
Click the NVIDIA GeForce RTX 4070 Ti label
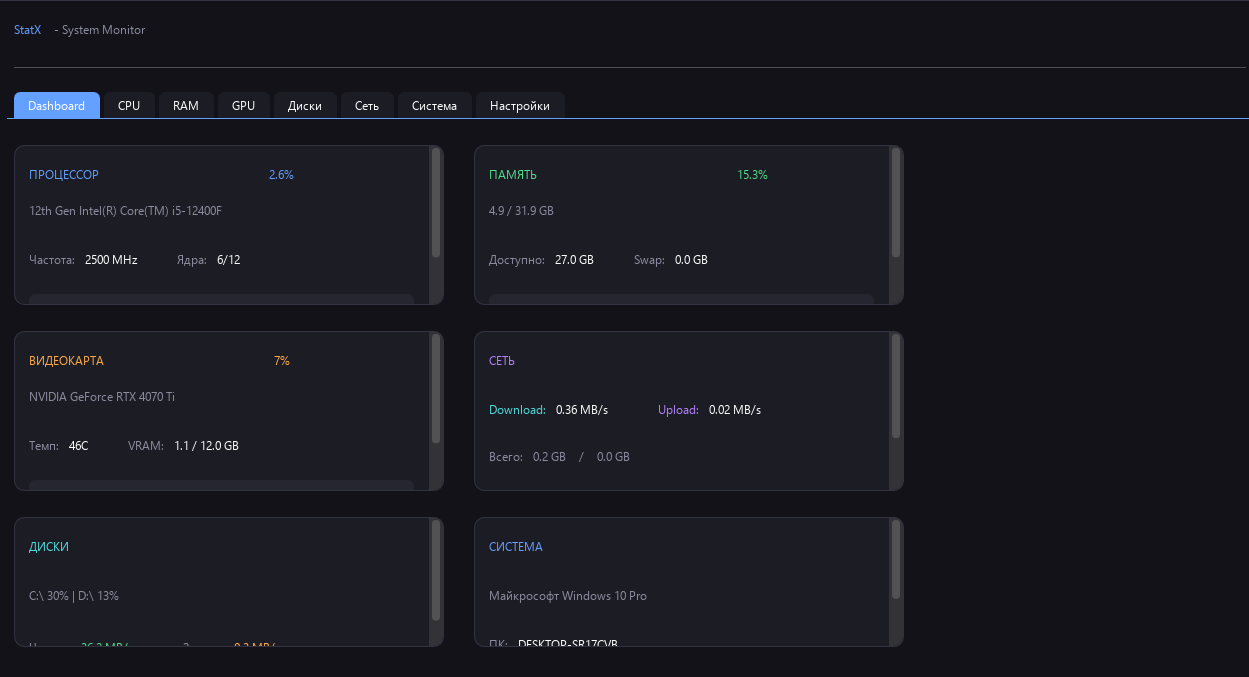(101, 396)
